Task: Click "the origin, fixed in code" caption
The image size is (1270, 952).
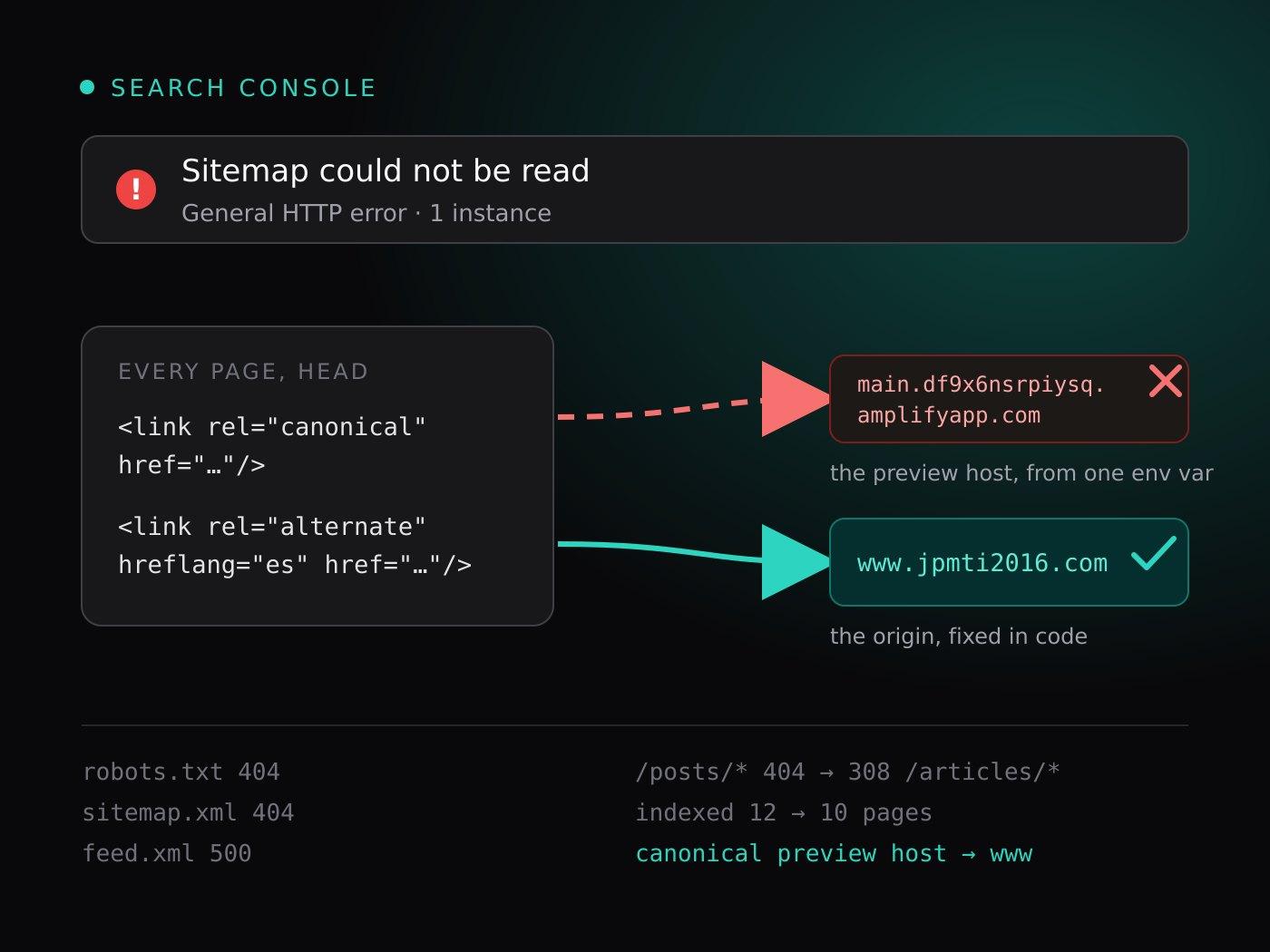Action: (959, 636)
